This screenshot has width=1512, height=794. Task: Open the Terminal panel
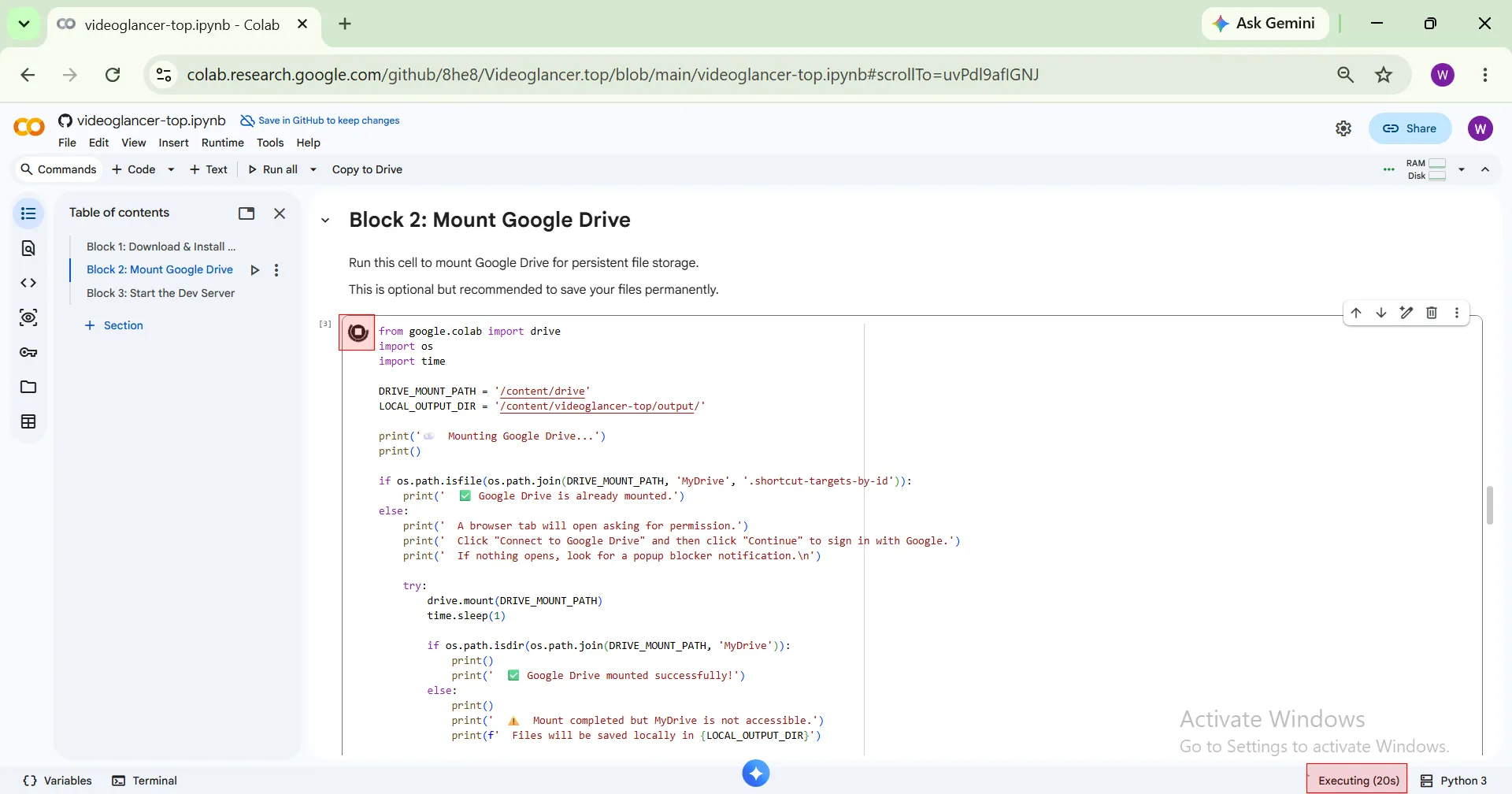point(145,781)
